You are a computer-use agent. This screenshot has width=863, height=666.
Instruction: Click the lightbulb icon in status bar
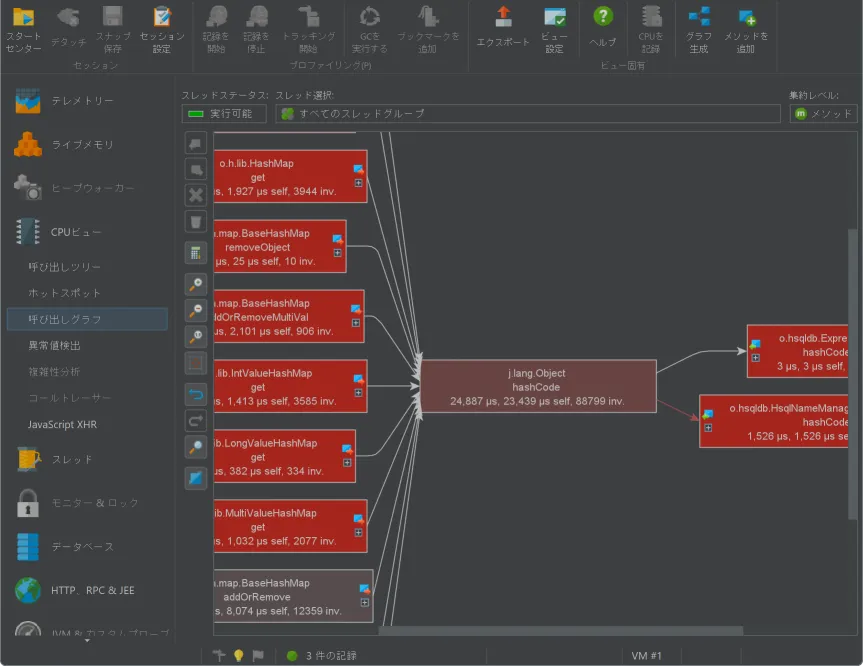coord(239,655)
